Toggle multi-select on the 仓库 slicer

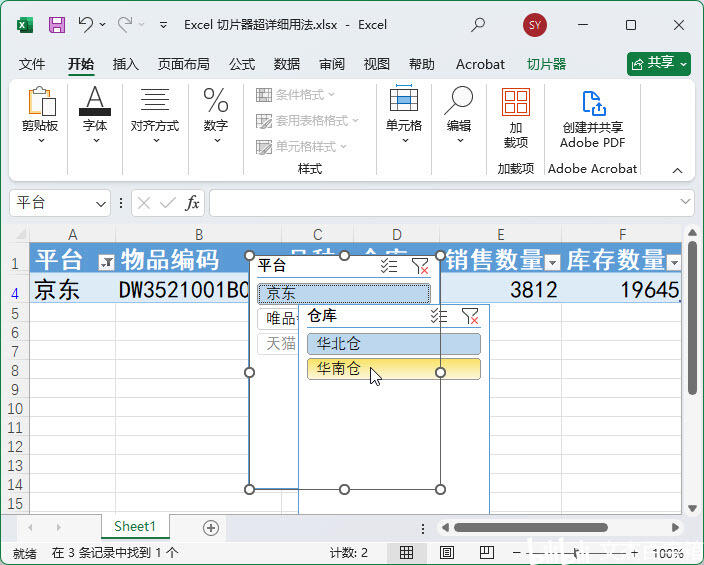[438, 316]
